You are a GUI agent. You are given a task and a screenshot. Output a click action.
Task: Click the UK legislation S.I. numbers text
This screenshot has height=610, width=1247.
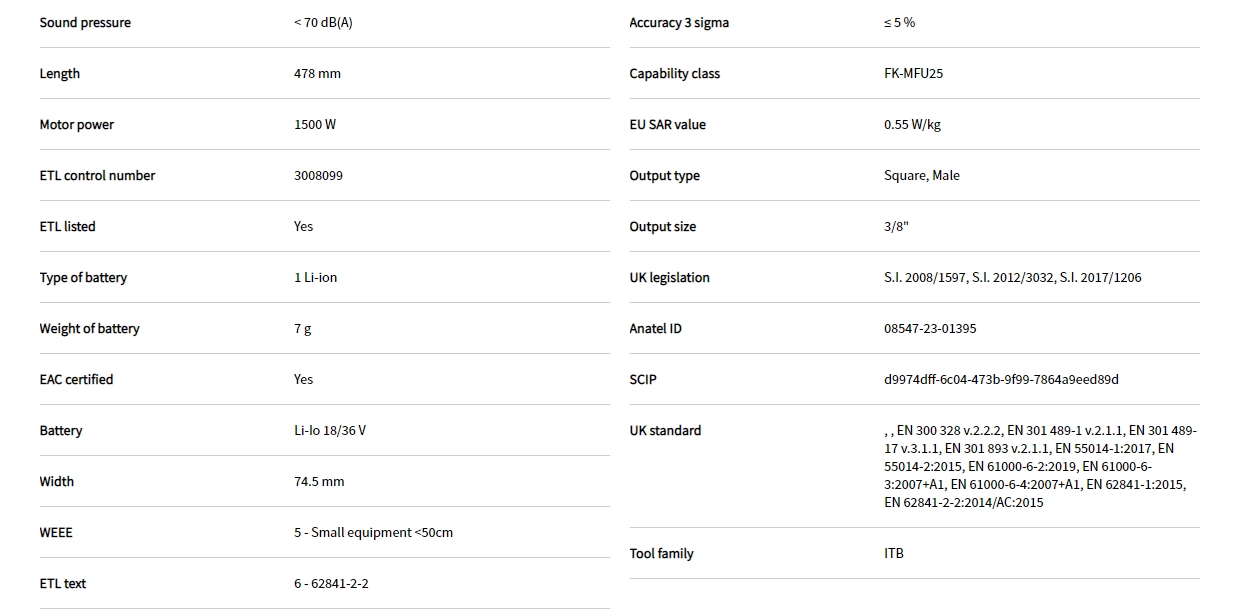coord(1012,278)
